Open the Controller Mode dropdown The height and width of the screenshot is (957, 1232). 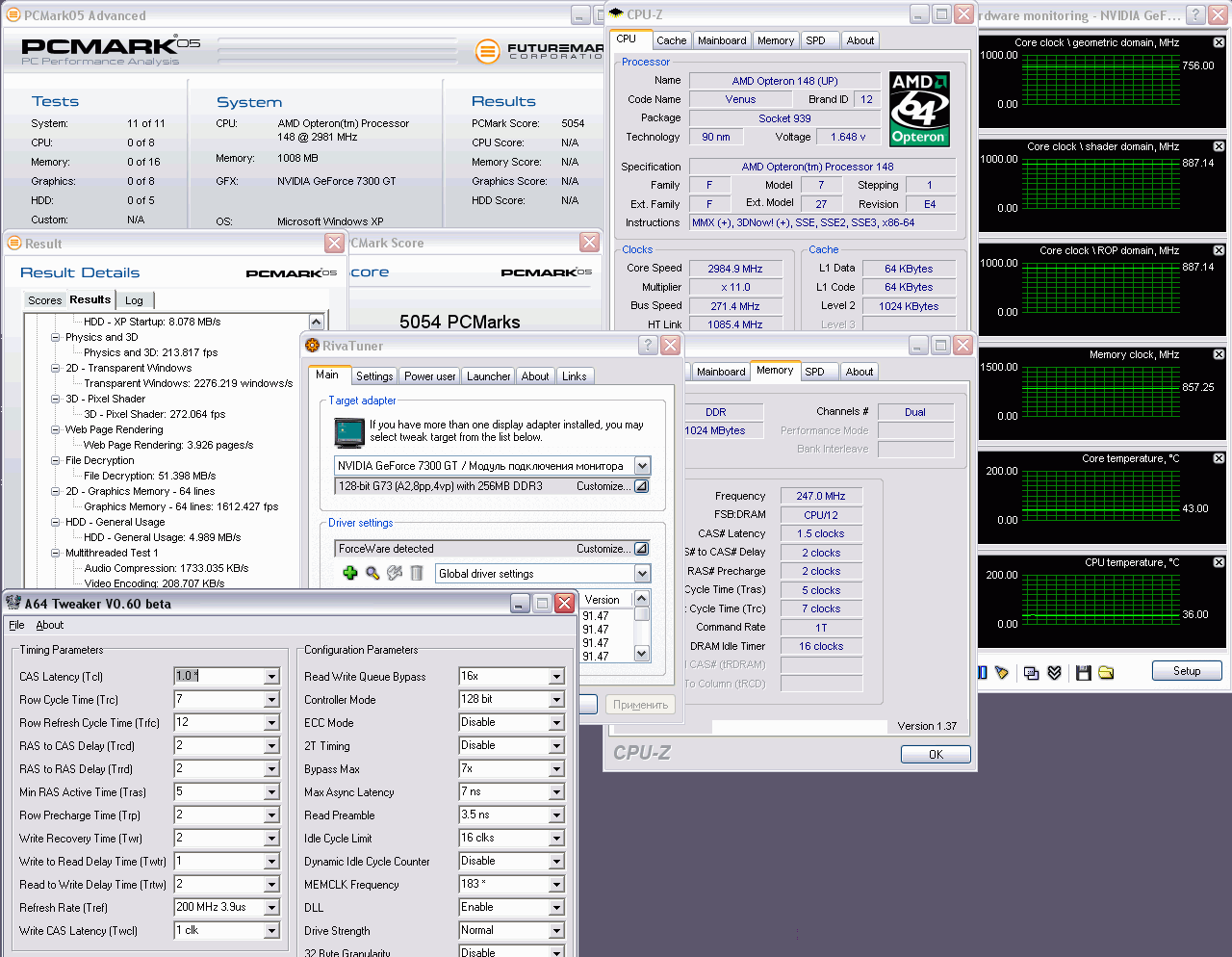coord(556,700)
